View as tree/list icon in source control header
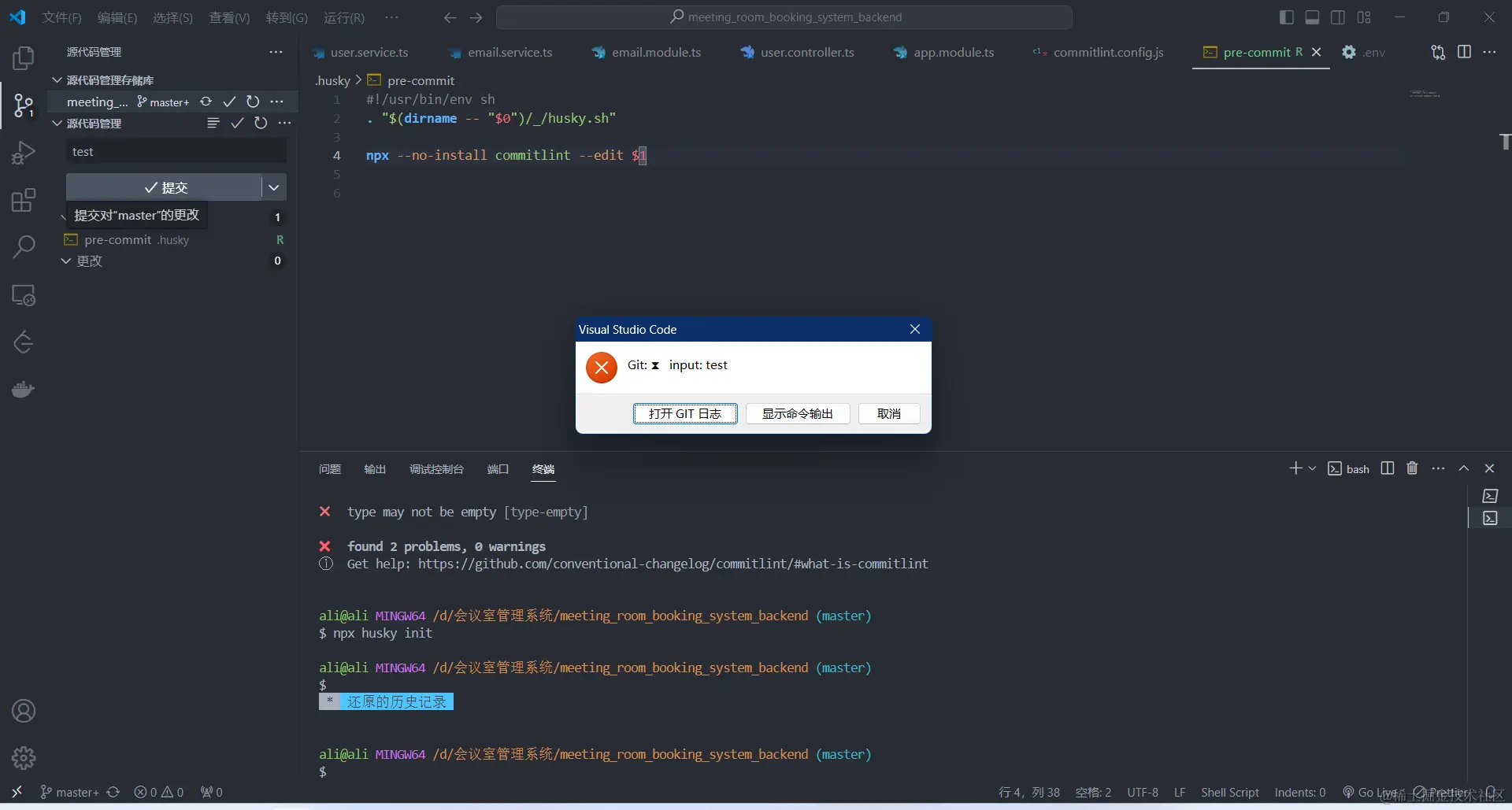 [x=213, y=123]
